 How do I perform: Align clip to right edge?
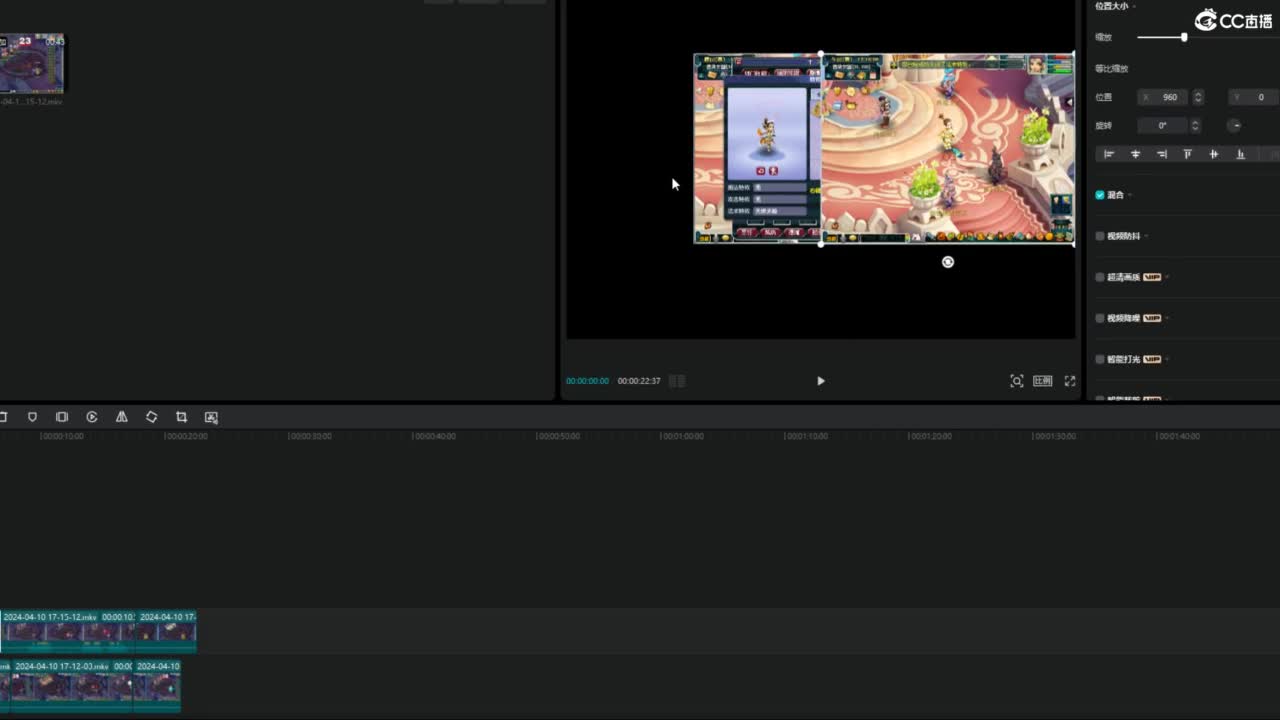pyautogui.click(x=1161, y=154)
